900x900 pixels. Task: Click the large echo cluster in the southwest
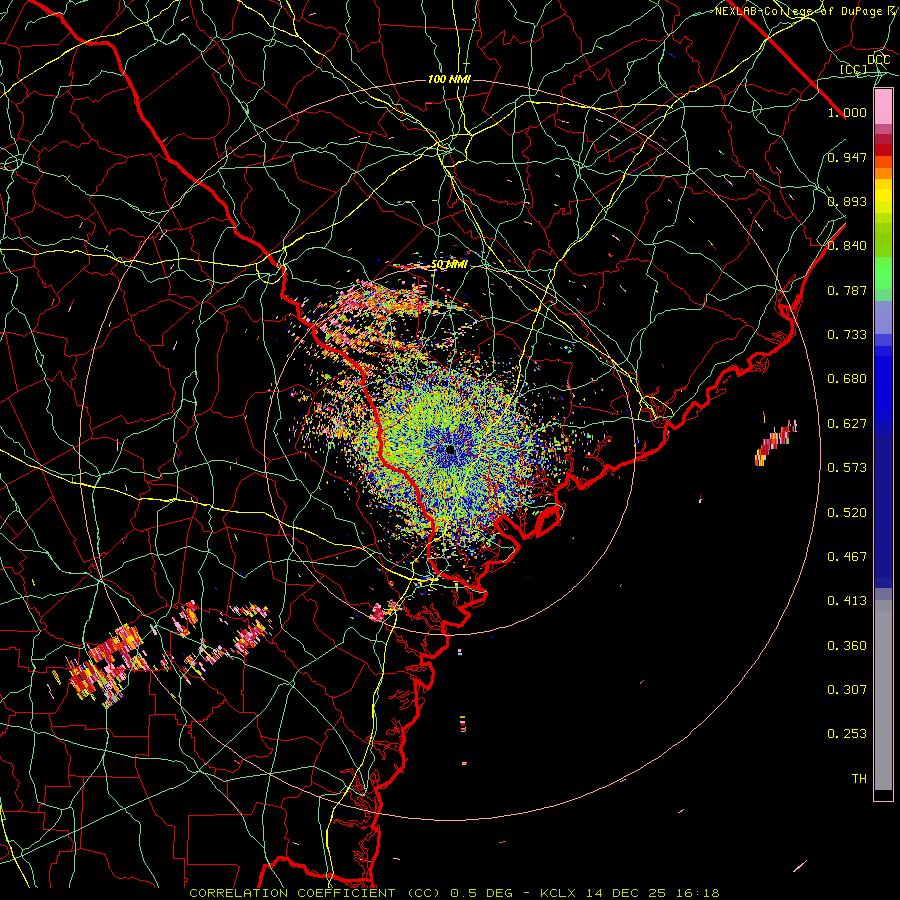point(107,666)
